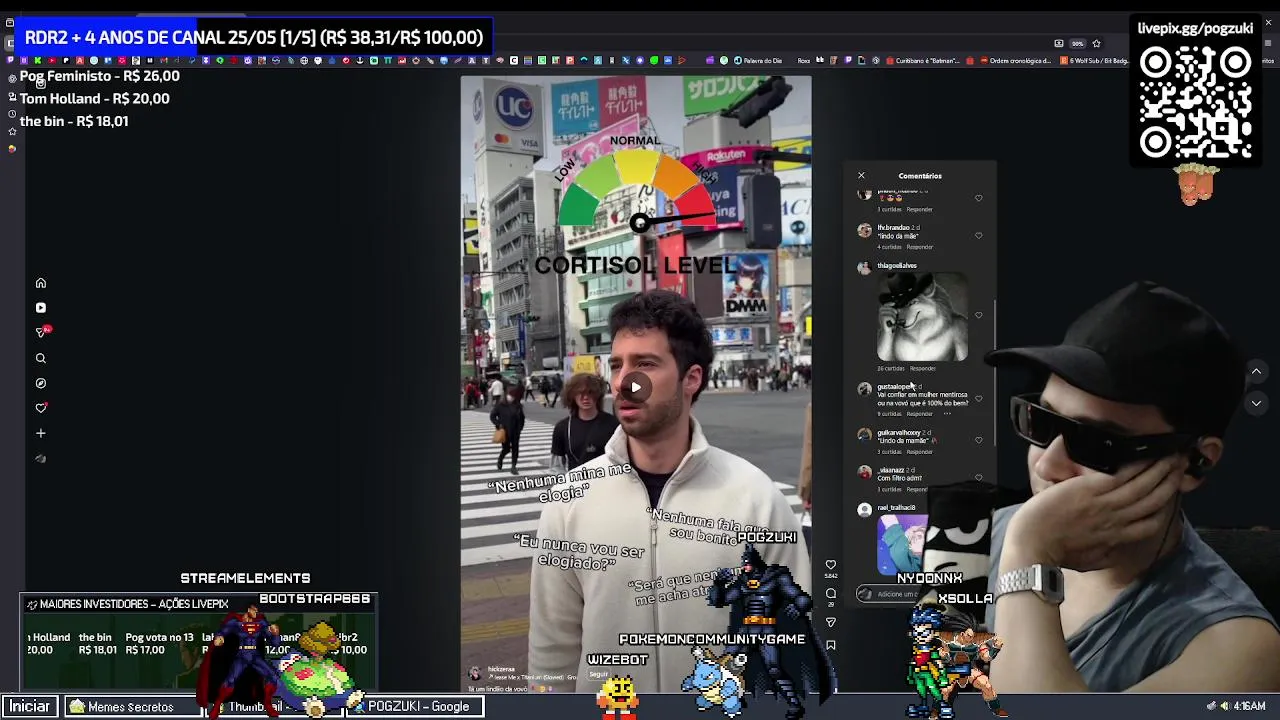This screenshot has width=1280, height=720.
Task: Open the profile avatar in the sidebar
Action: 41,459
